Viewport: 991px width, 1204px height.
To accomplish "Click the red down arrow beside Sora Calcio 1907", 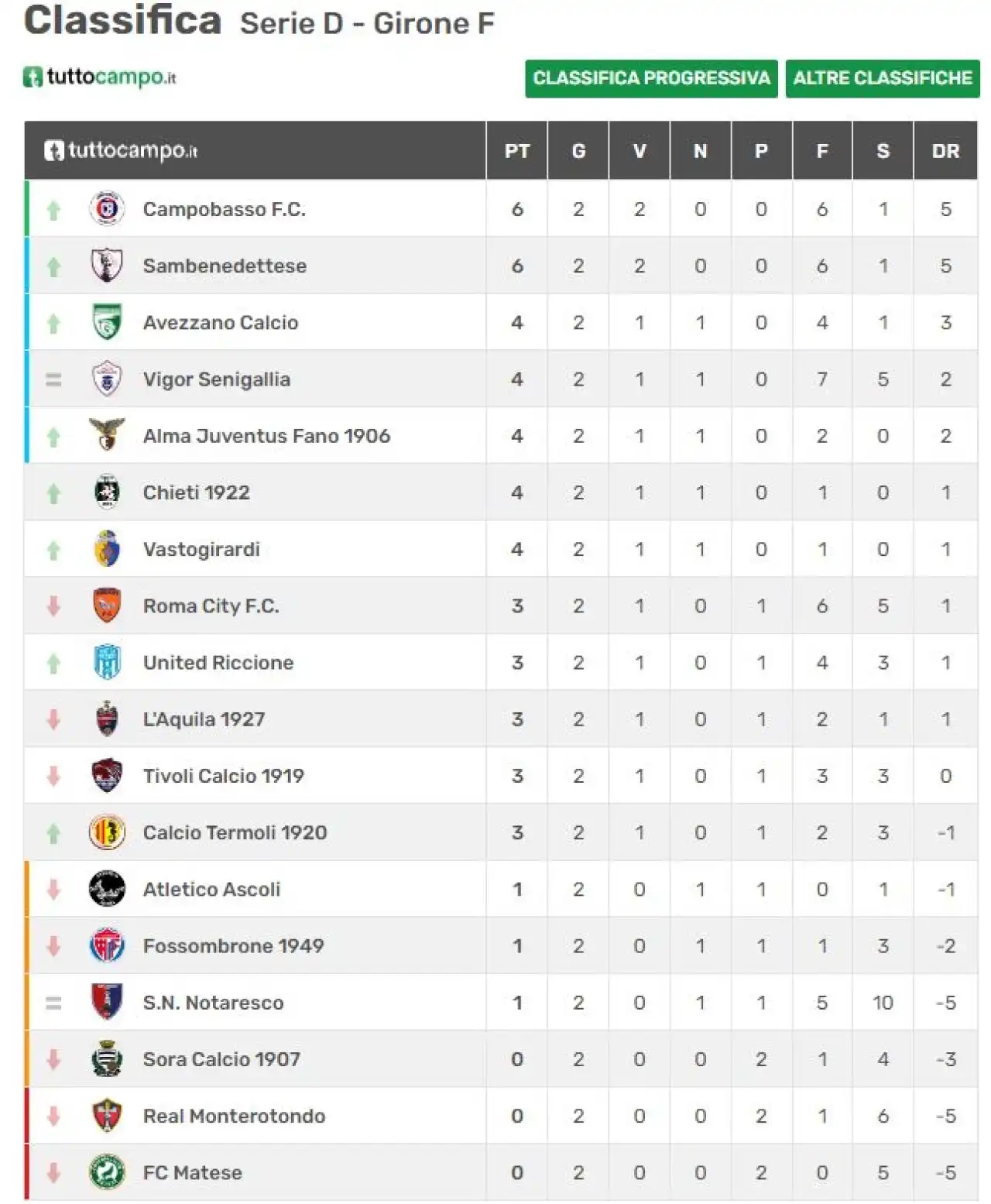I will (x=53, y=1059).
